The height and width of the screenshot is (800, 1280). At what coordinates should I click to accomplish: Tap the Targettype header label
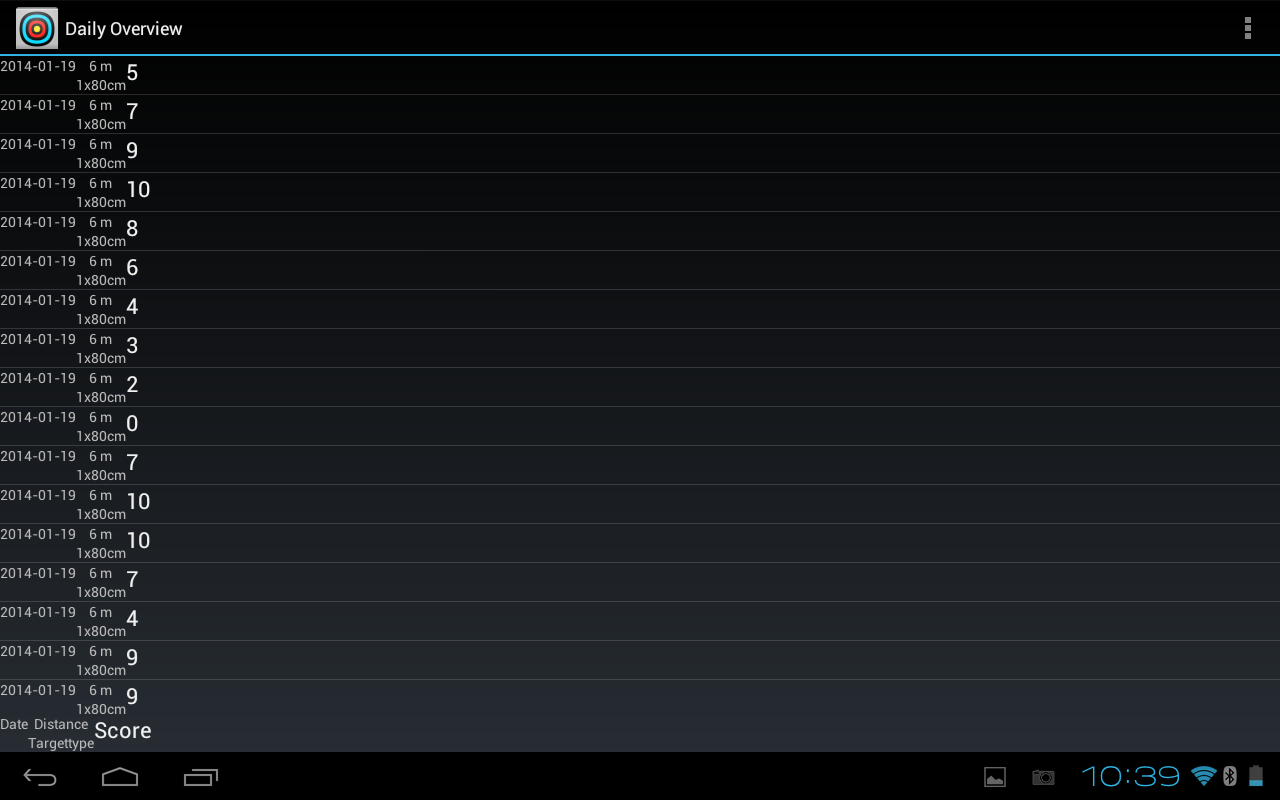point(61,744)
